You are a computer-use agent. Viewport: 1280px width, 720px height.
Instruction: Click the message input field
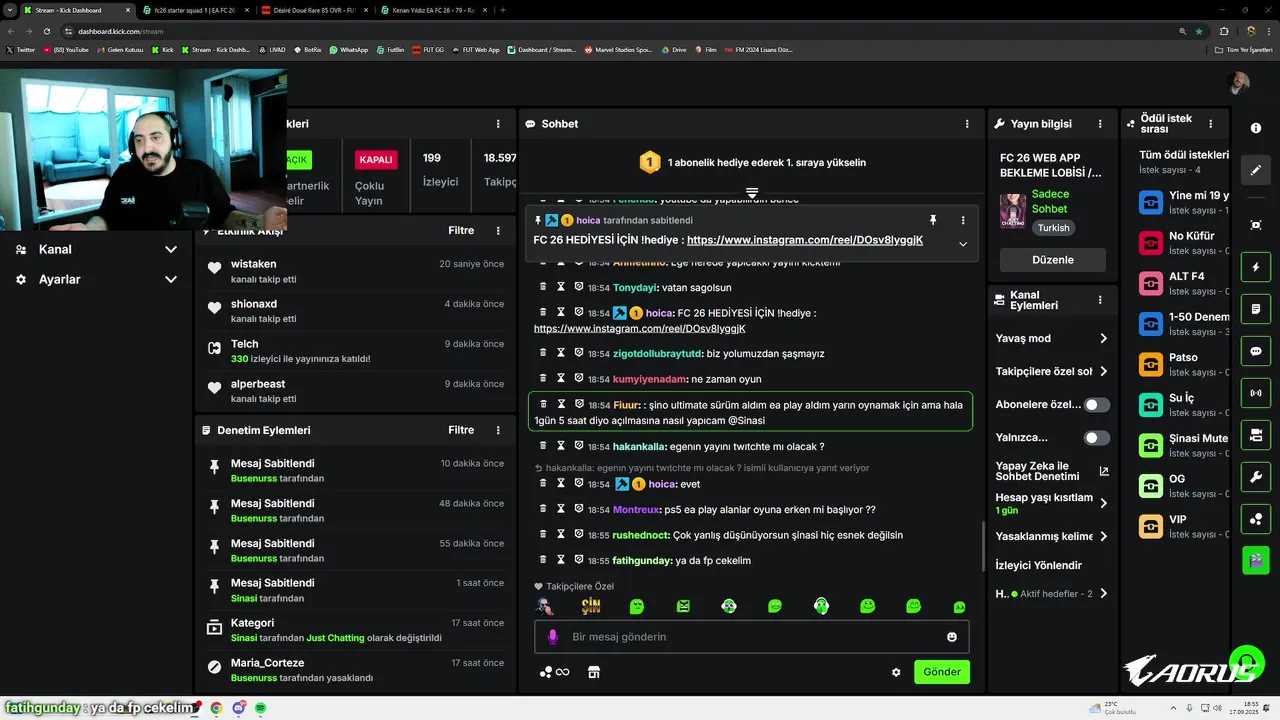pyautogui.click(x=751, y=637)
